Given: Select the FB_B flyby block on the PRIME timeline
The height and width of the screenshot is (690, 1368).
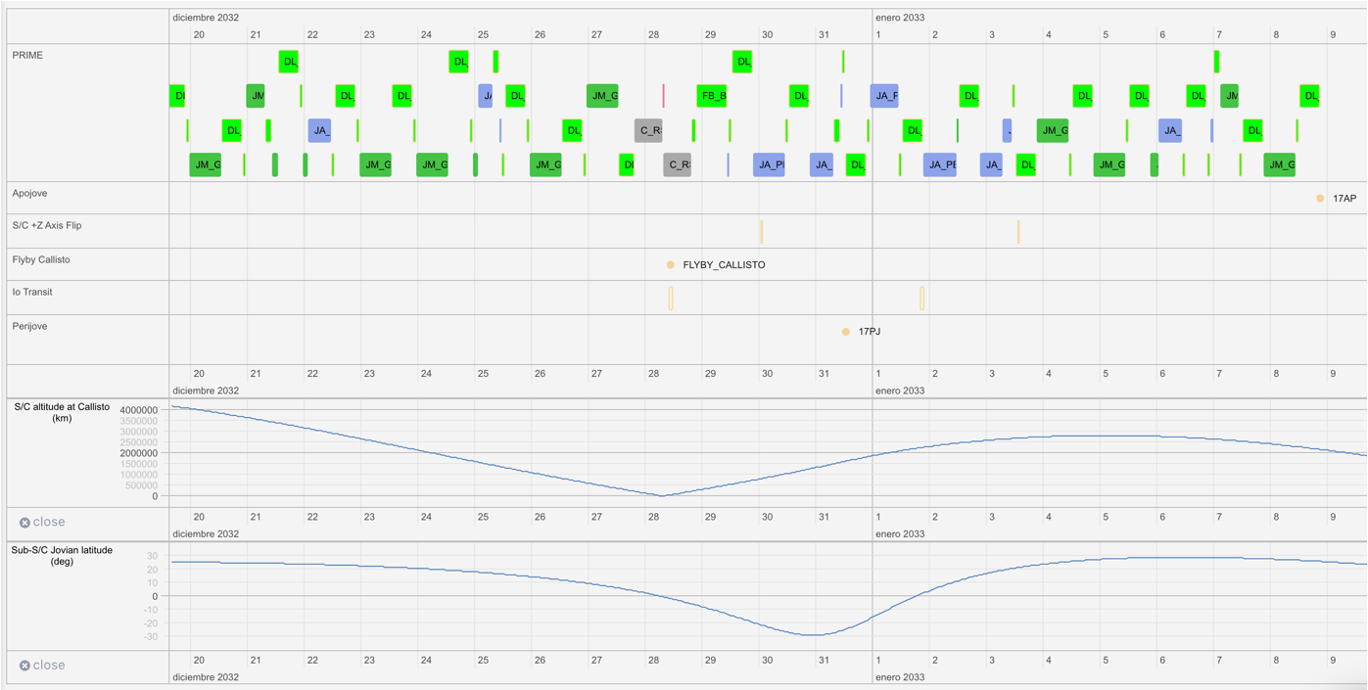Looking at the screenshot, I should click(713, 96).
